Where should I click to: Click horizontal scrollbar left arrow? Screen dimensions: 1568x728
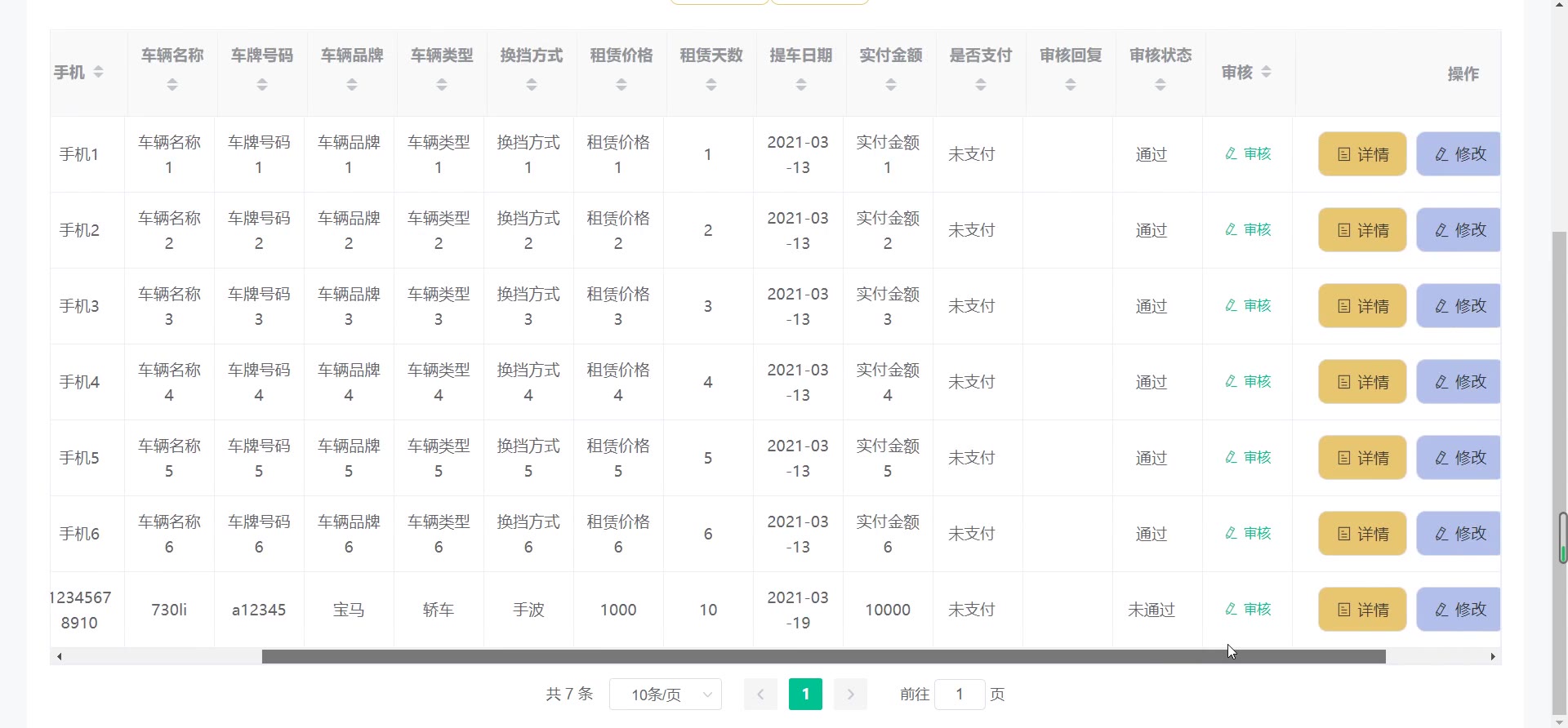[x=59, y=656]
